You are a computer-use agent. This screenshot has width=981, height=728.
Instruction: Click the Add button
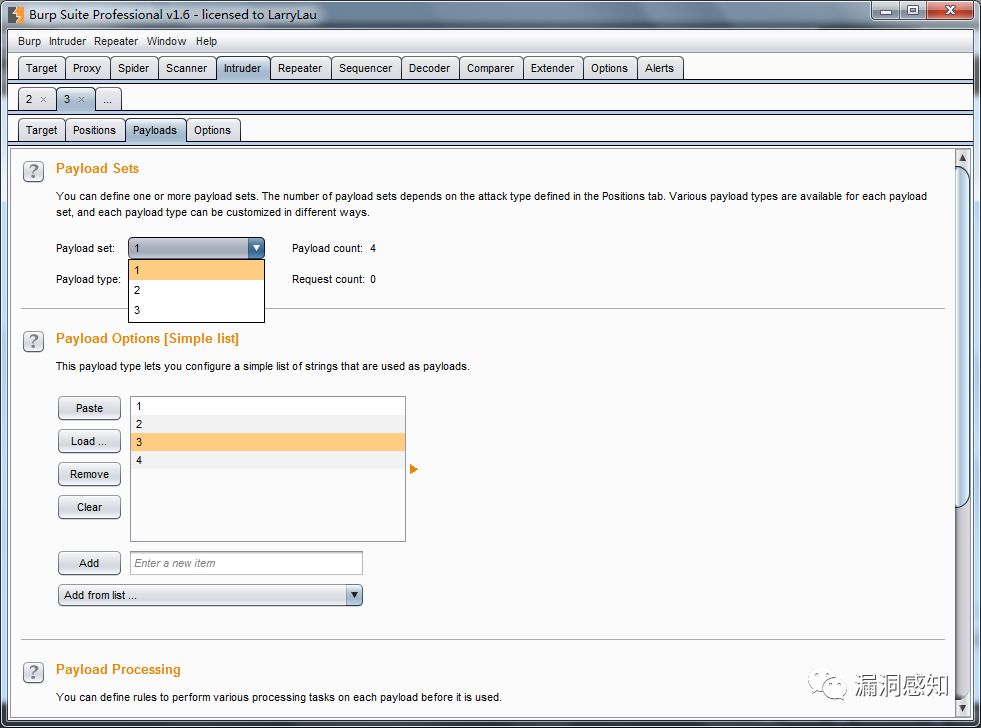(89, 563)
